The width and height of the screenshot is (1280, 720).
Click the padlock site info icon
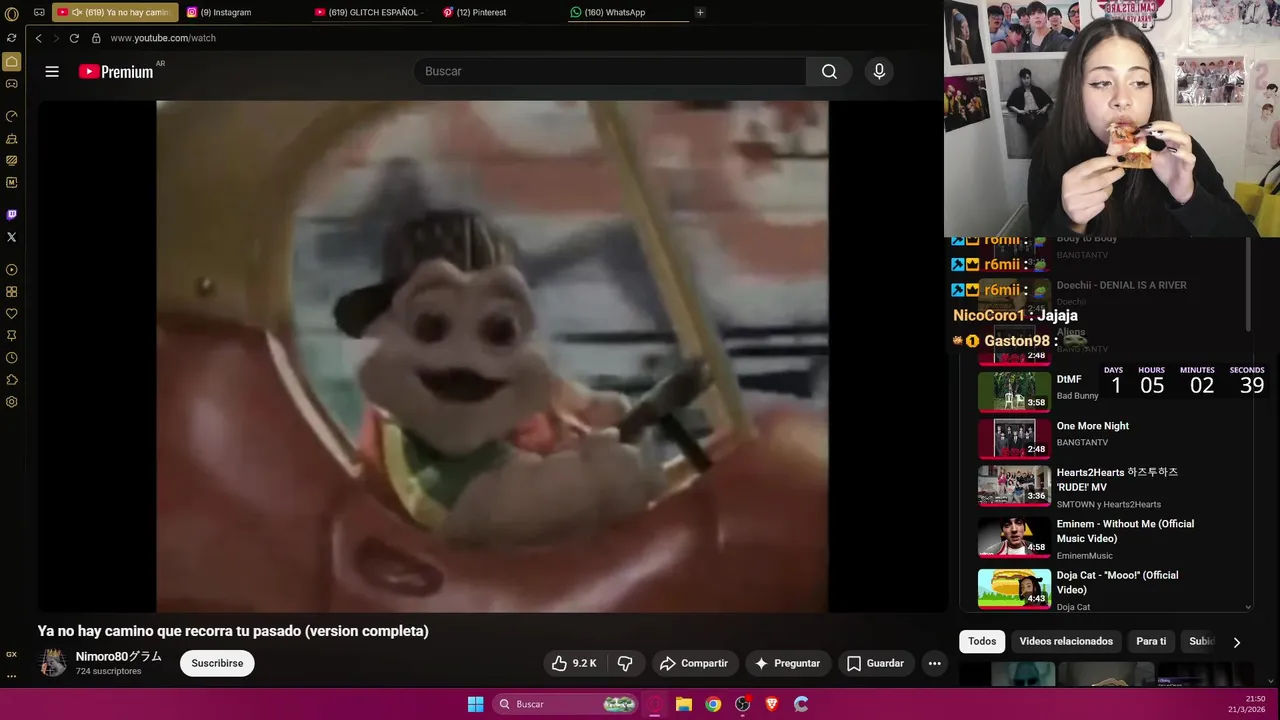pos(96,38)
